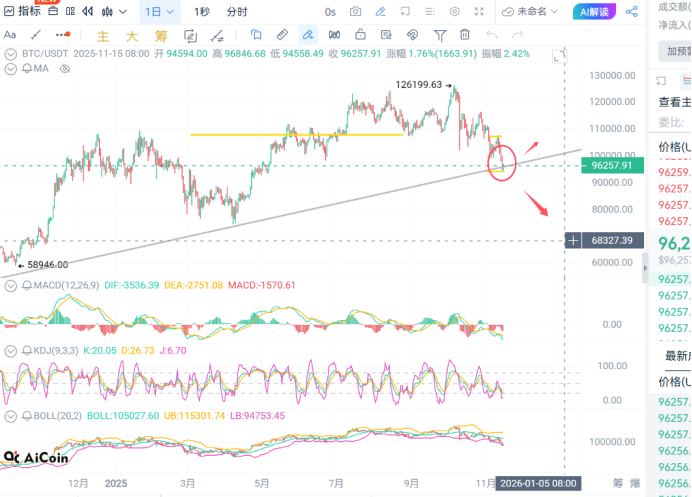Switch to the 分时 time-sharing view
This screenshot has width=692, height=497.
[237, 12]
